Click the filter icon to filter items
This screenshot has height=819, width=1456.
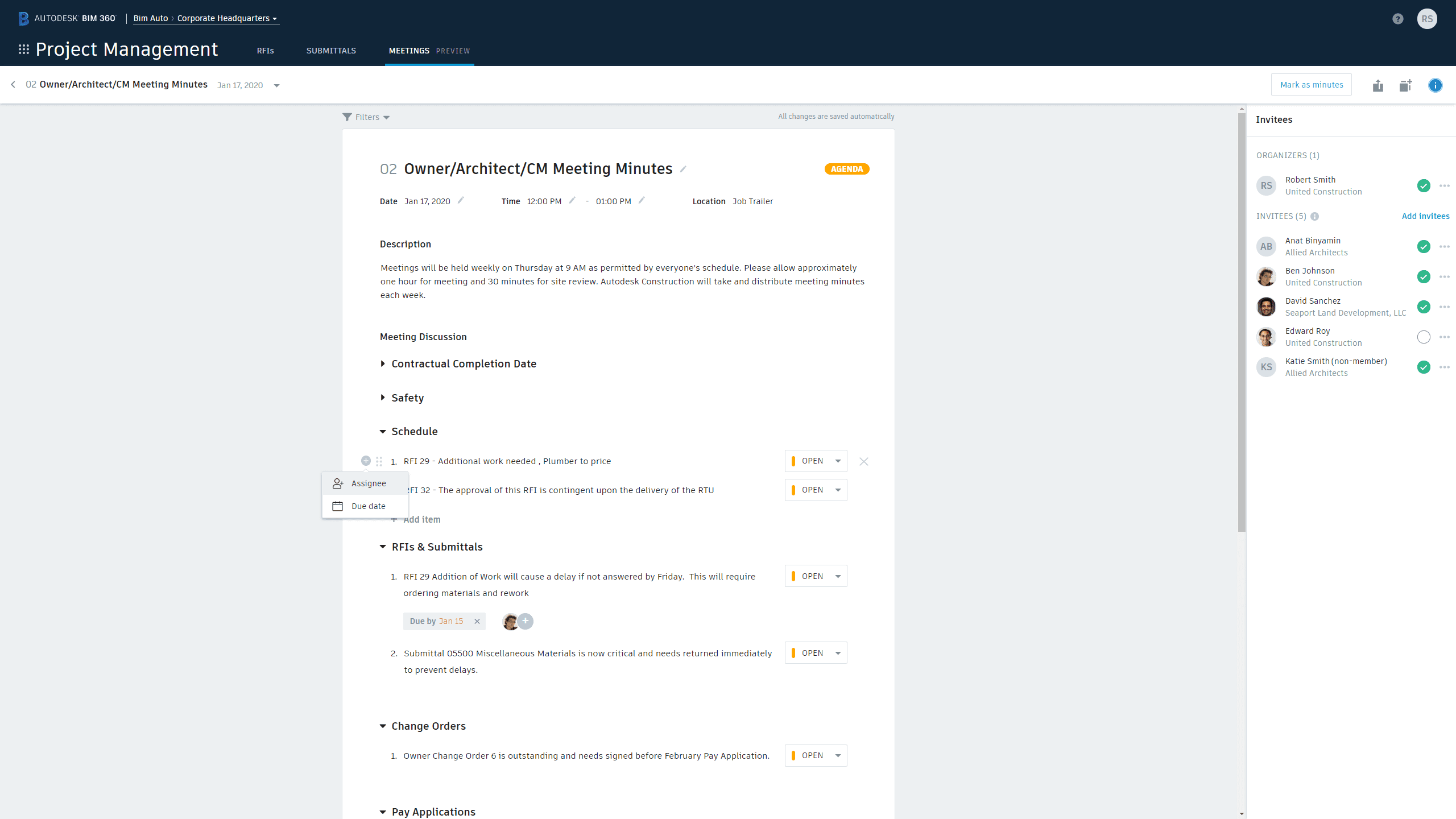(347, 117)
